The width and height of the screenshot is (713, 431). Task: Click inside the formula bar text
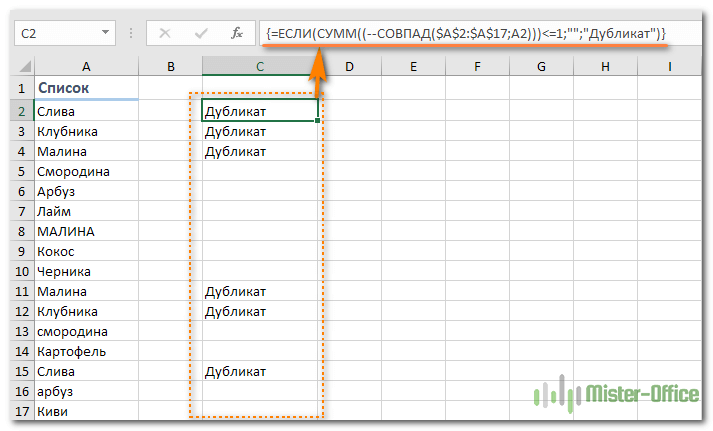(x=466, y=33)
